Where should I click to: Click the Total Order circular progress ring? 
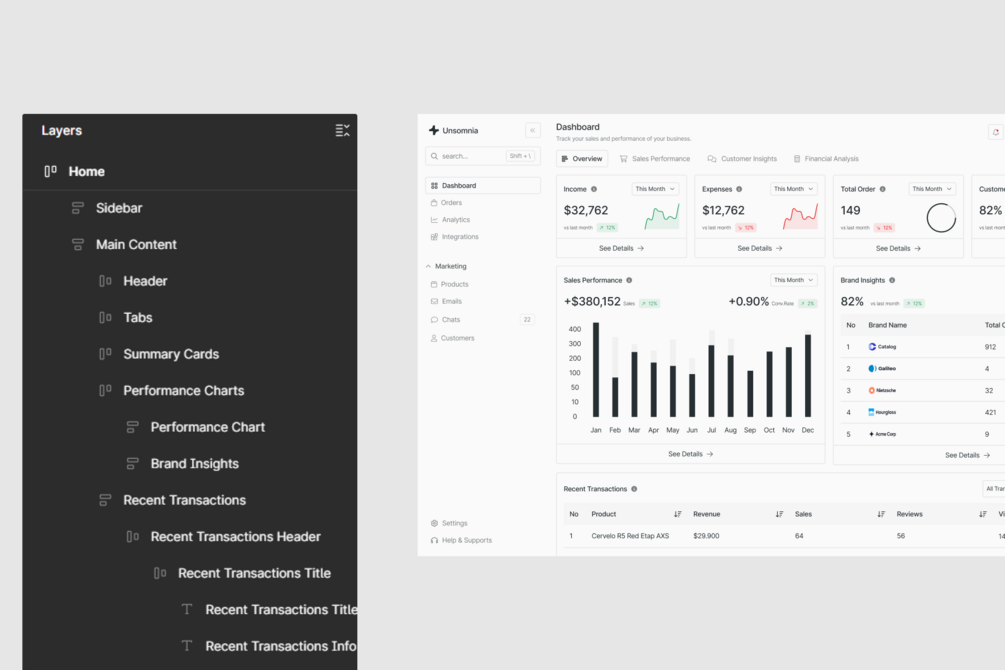(x=941, y=218)
